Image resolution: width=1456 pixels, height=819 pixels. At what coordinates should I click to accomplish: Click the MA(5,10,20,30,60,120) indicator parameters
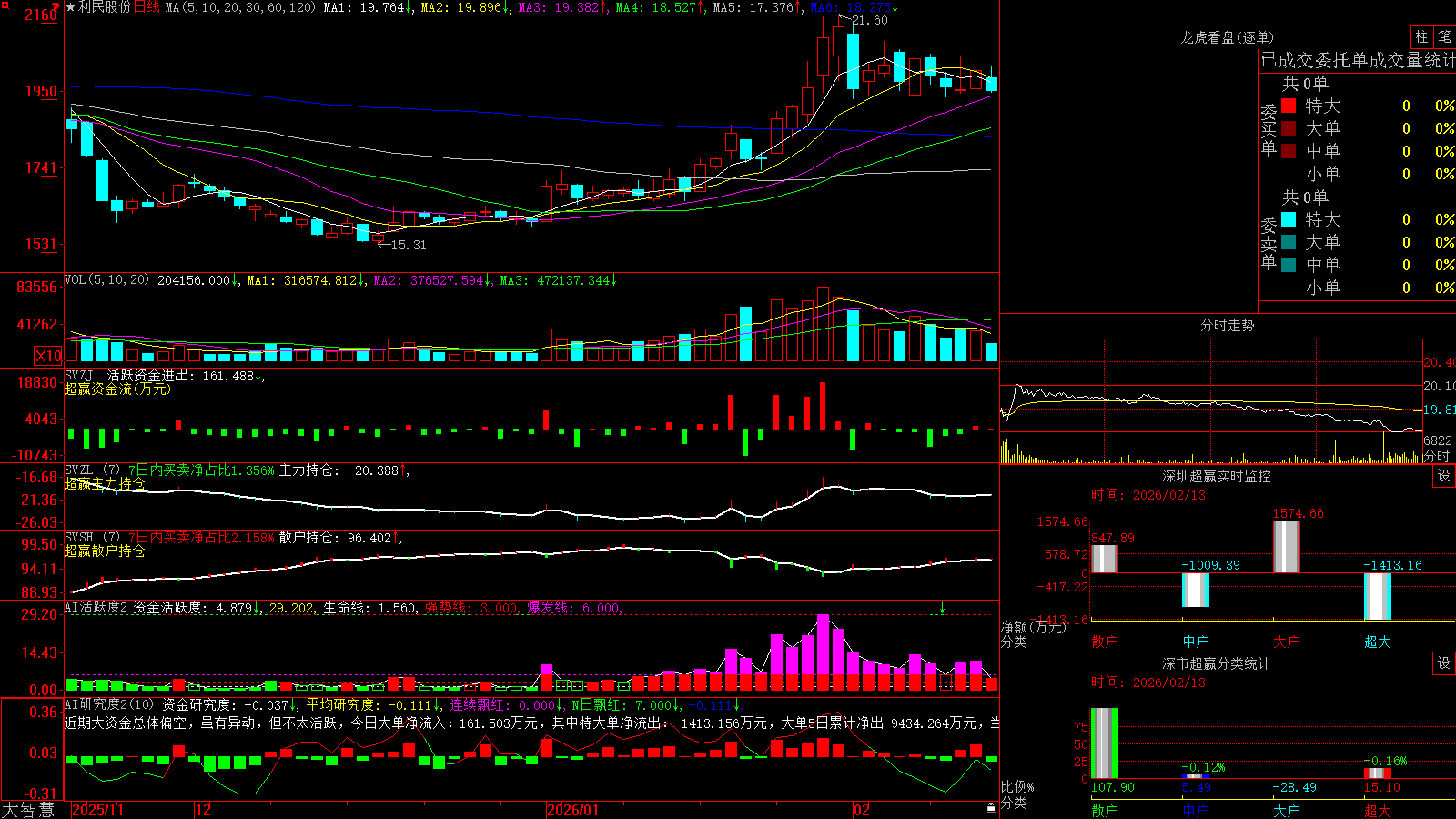240,7
